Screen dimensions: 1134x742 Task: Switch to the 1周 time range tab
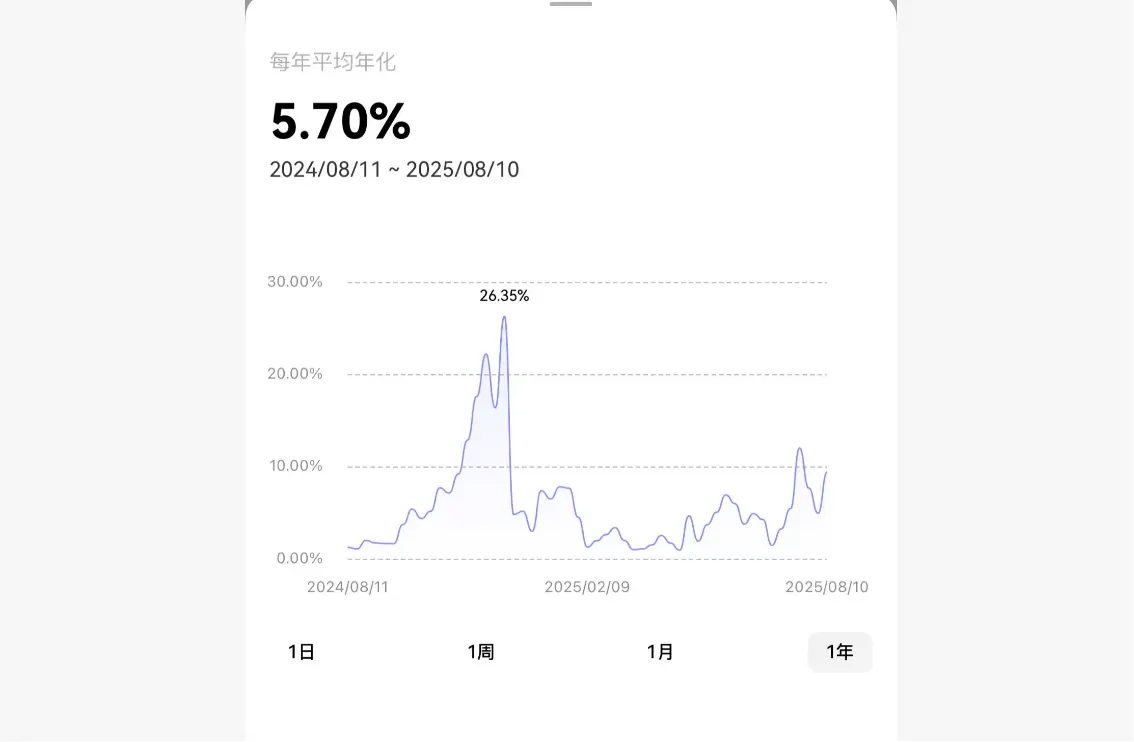[x=482, y=651]
